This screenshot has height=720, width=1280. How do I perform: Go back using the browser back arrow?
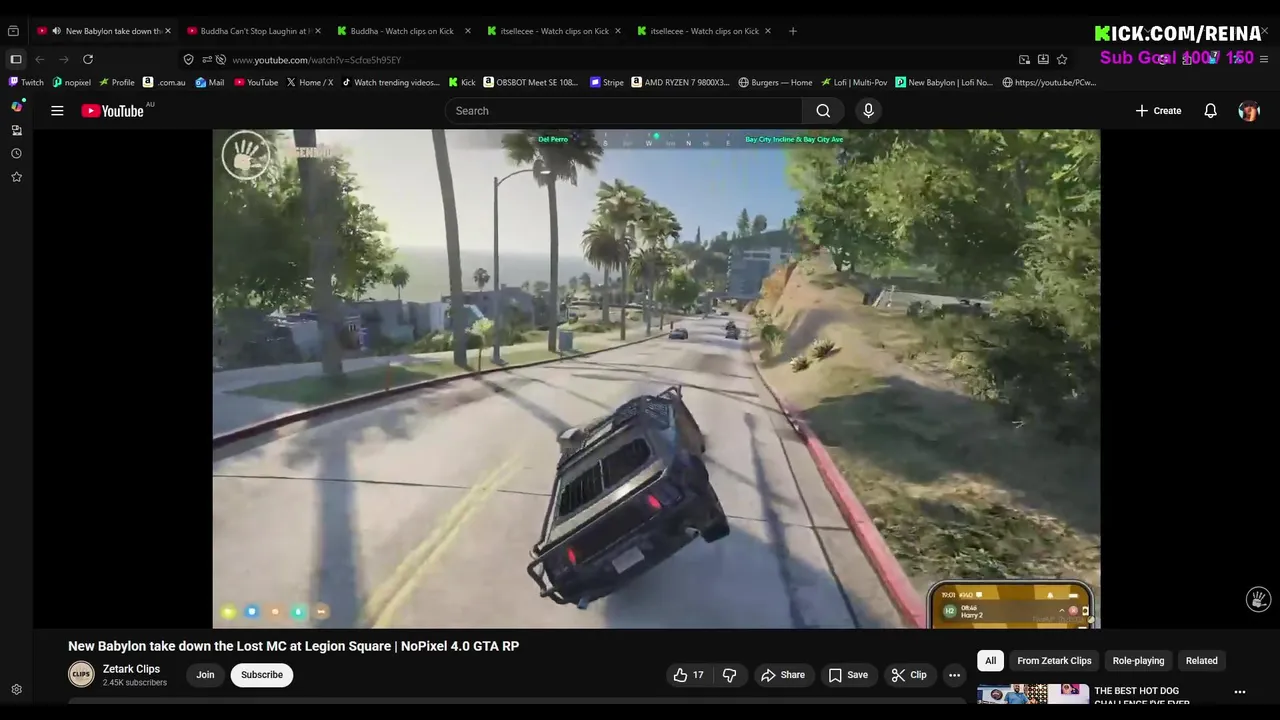pos(40,60)
